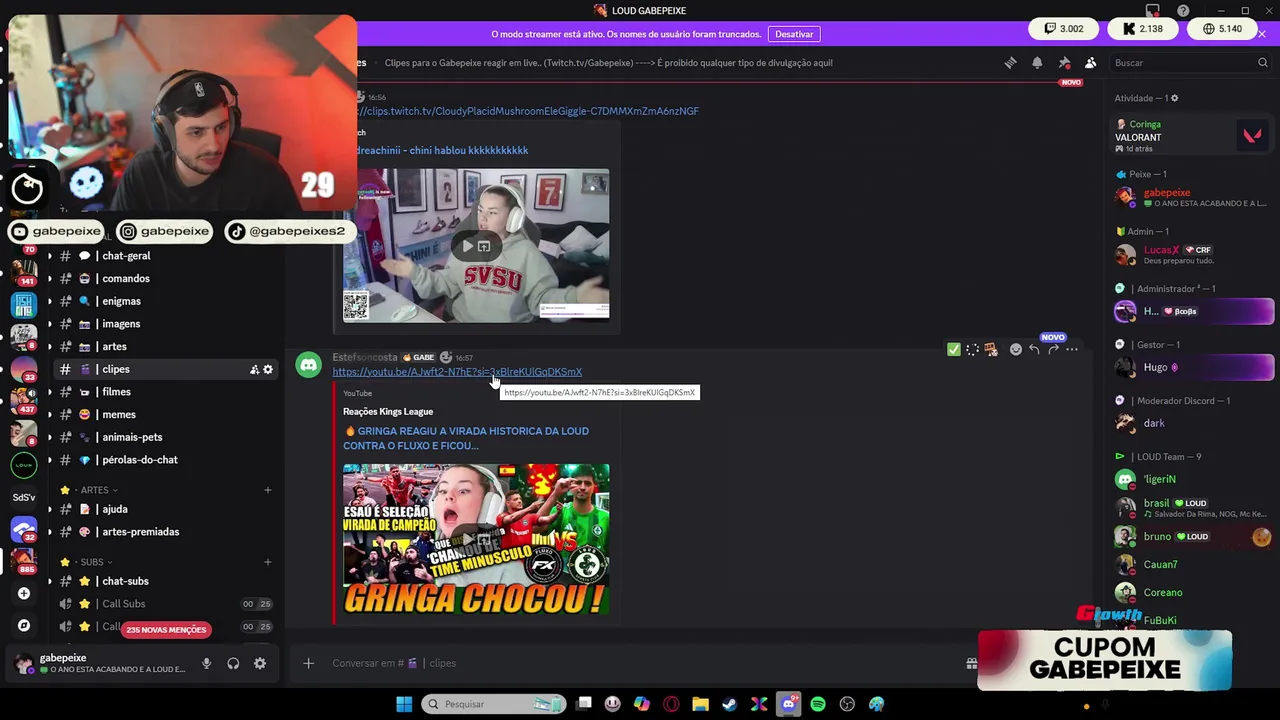Screen dimensions: 1280x720
Task: Click the plus attach button in message bar
Action: coord(308,663)
